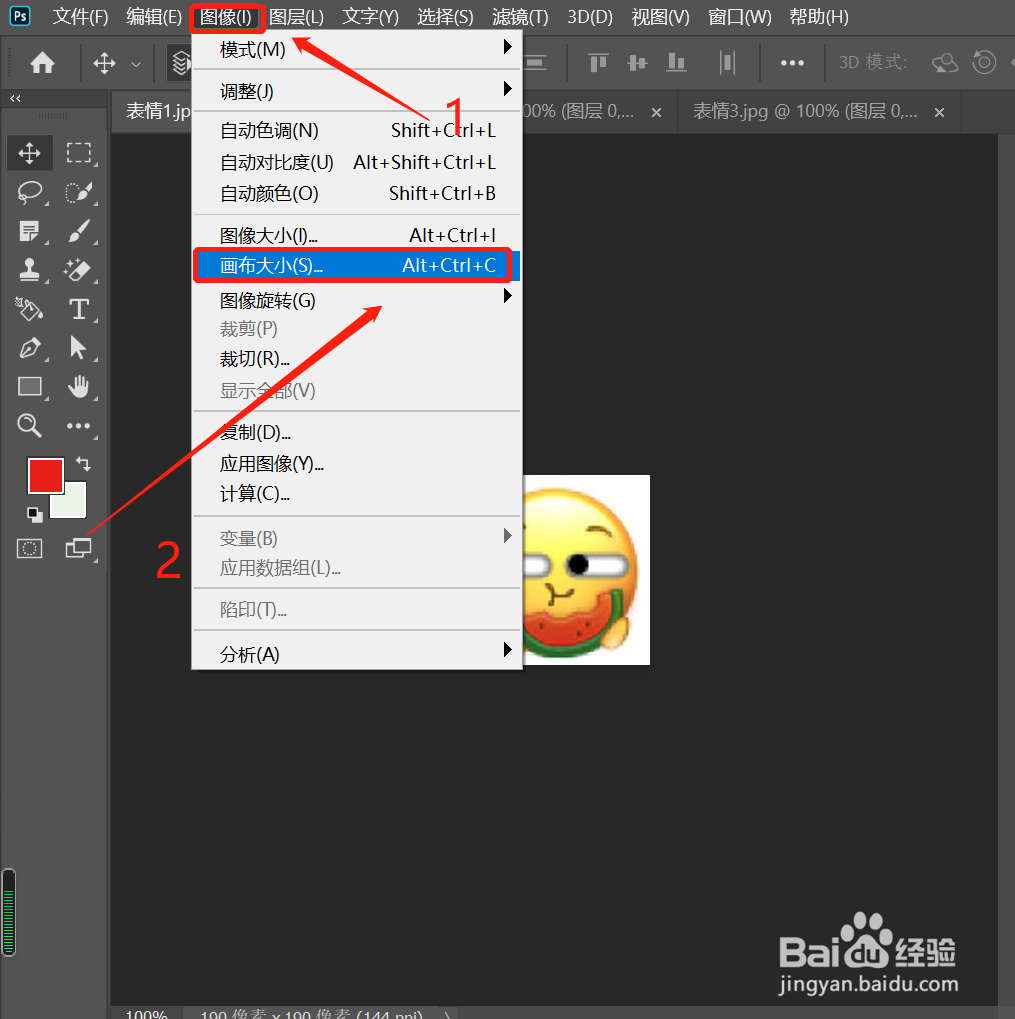Click the align bottom edges icon
This screenshot has width=1015, height=1019.
click(676, 63)
